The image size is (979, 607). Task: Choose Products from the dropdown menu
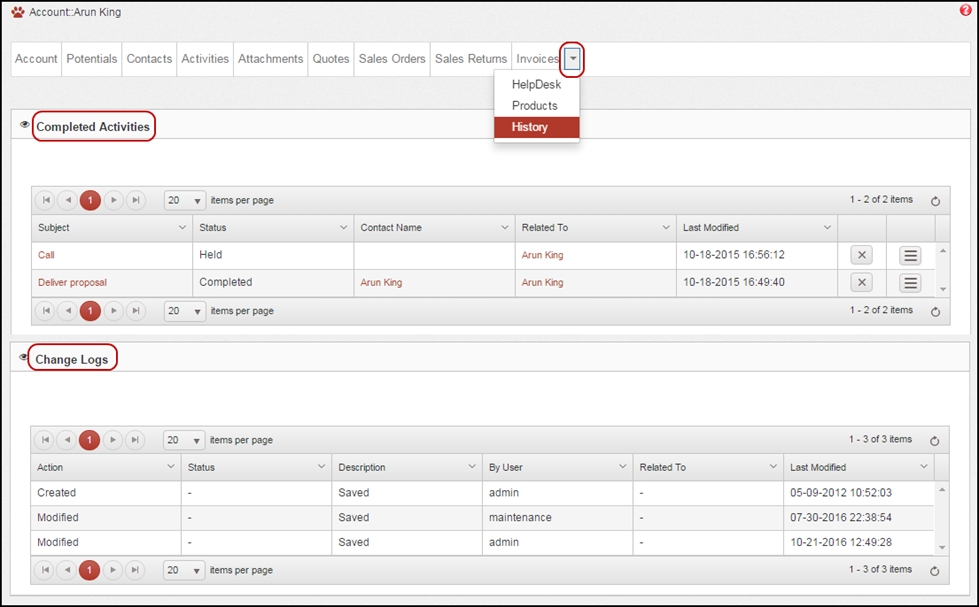[536, 106]
